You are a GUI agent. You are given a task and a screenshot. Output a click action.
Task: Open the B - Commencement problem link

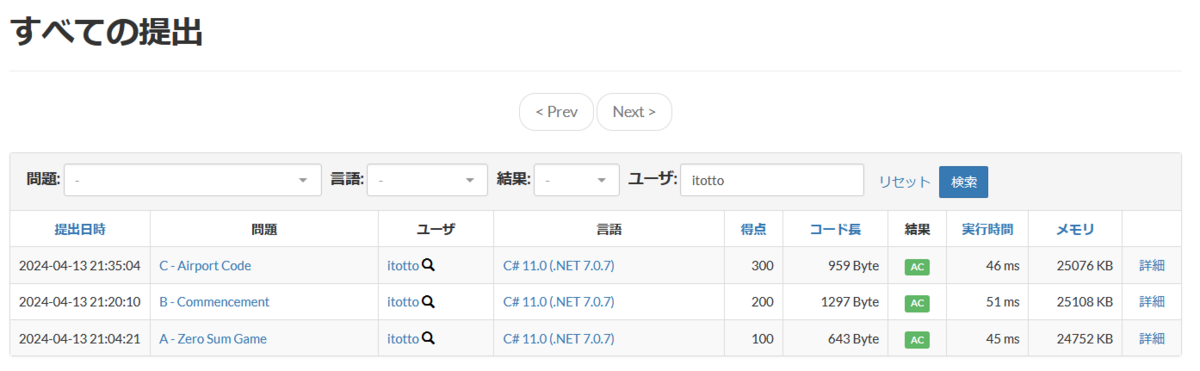214,302
